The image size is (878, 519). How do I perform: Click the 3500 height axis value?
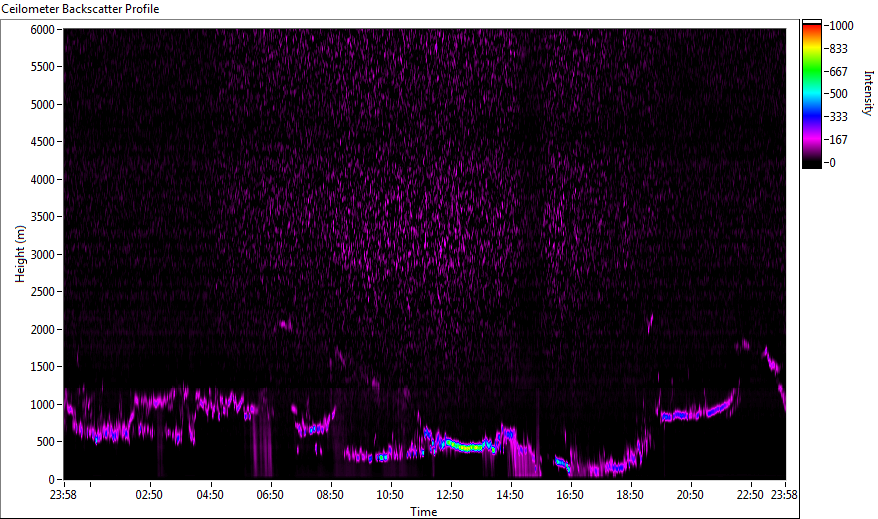pos(43,217)
